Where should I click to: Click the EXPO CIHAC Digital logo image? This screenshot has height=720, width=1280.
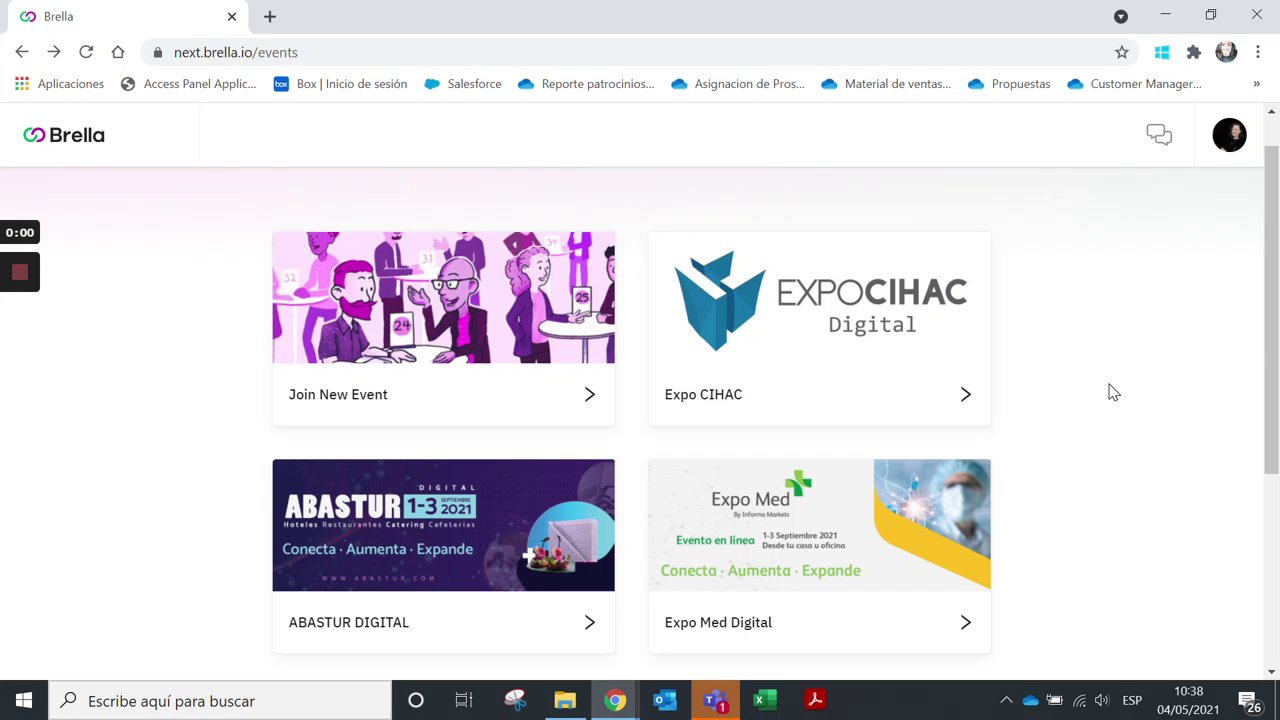(x=820, y=298)
